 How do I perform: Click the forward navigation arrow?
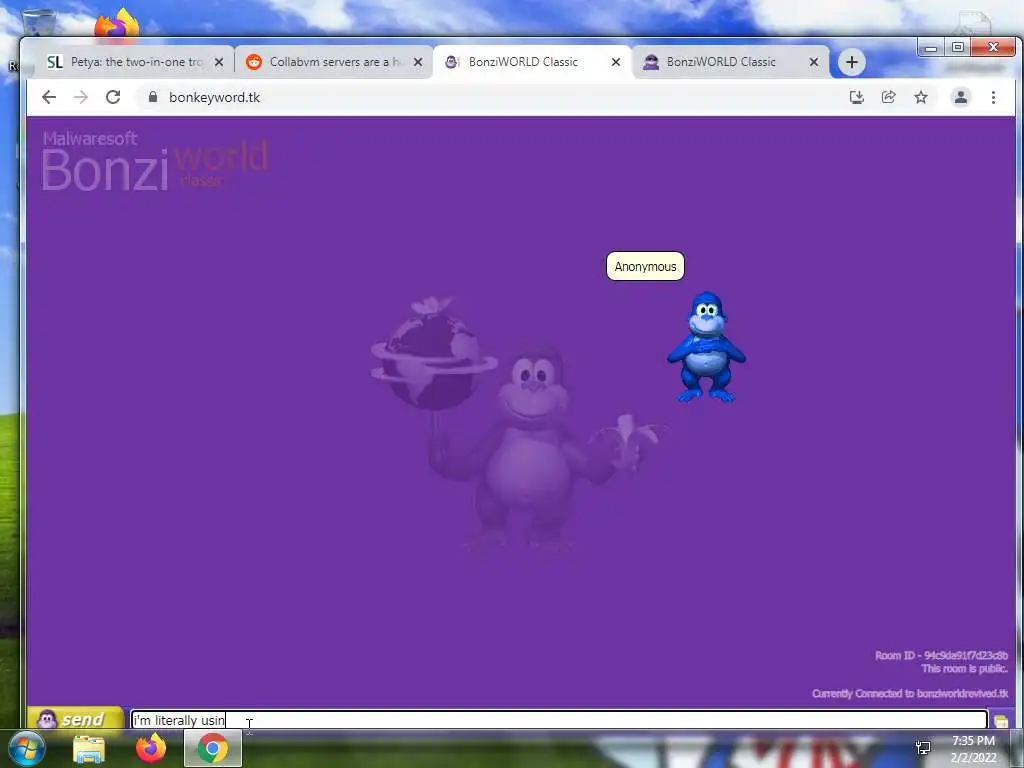(81, 97)
